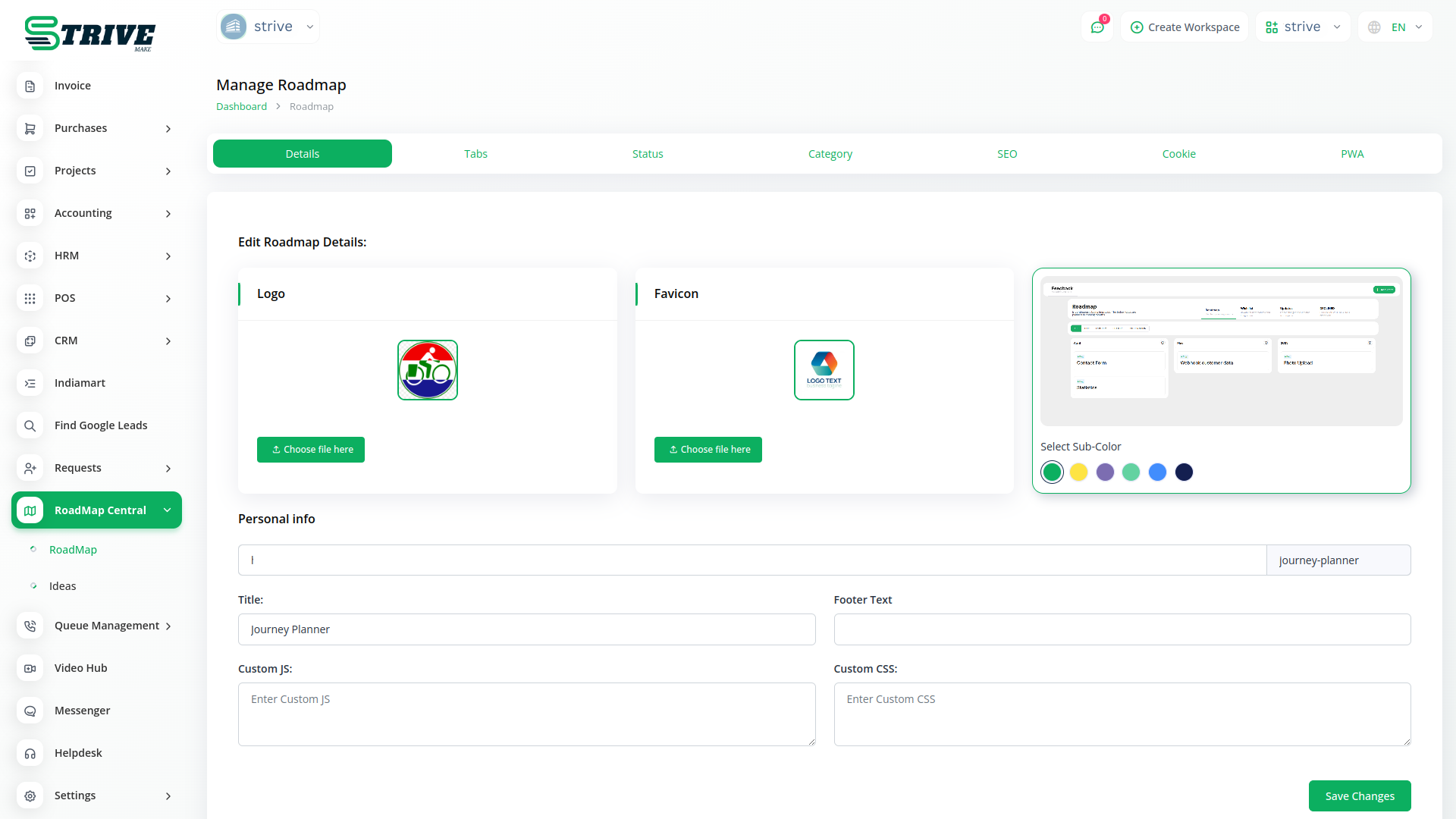Open the strive workspace dropdown in header
Image resolution: width=1456 pixels, height=819 pixels.
pyautogui.click(x=1303, y=27)
